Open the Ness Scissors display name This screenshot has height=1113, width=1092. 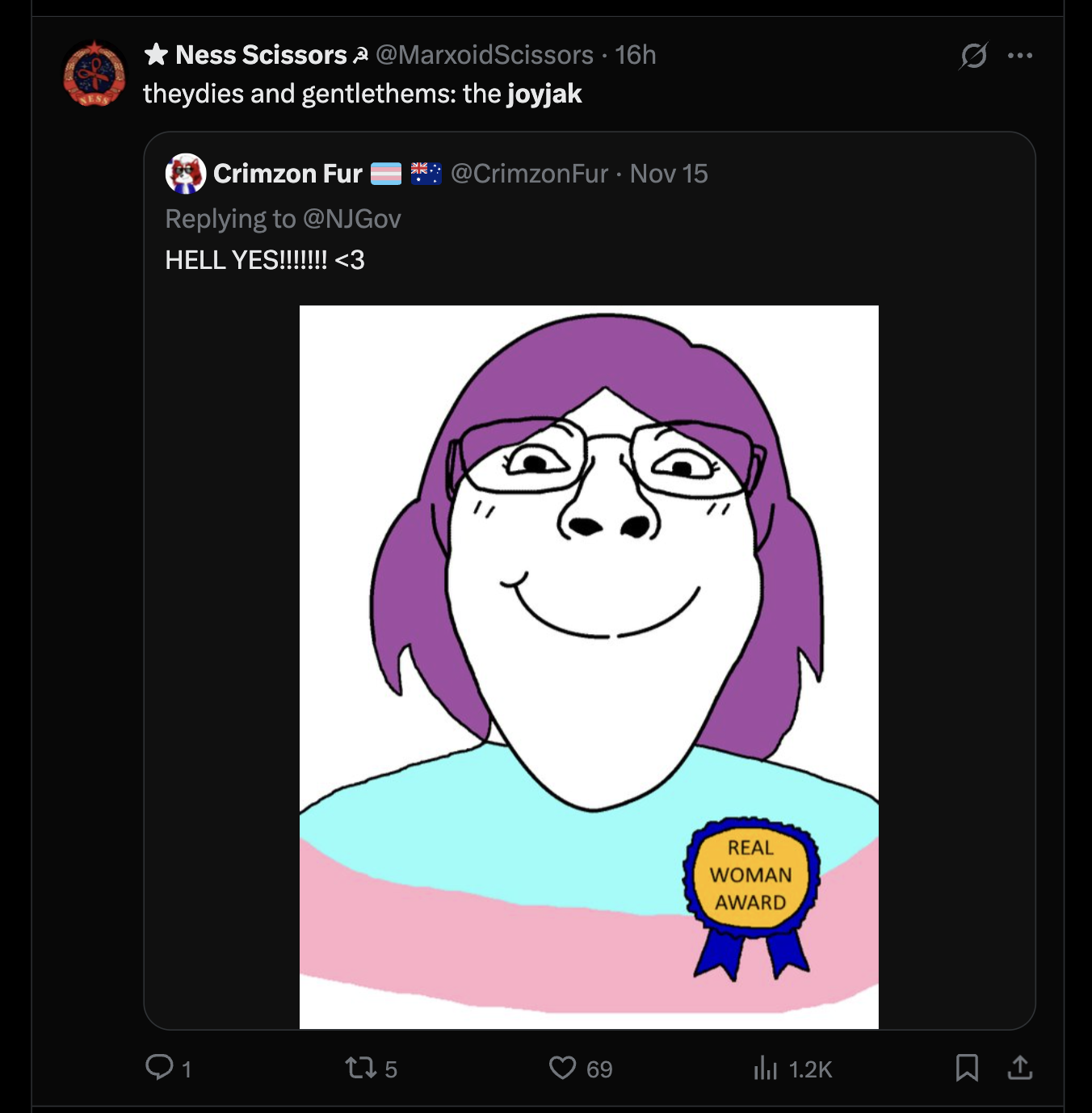point(261,55)
